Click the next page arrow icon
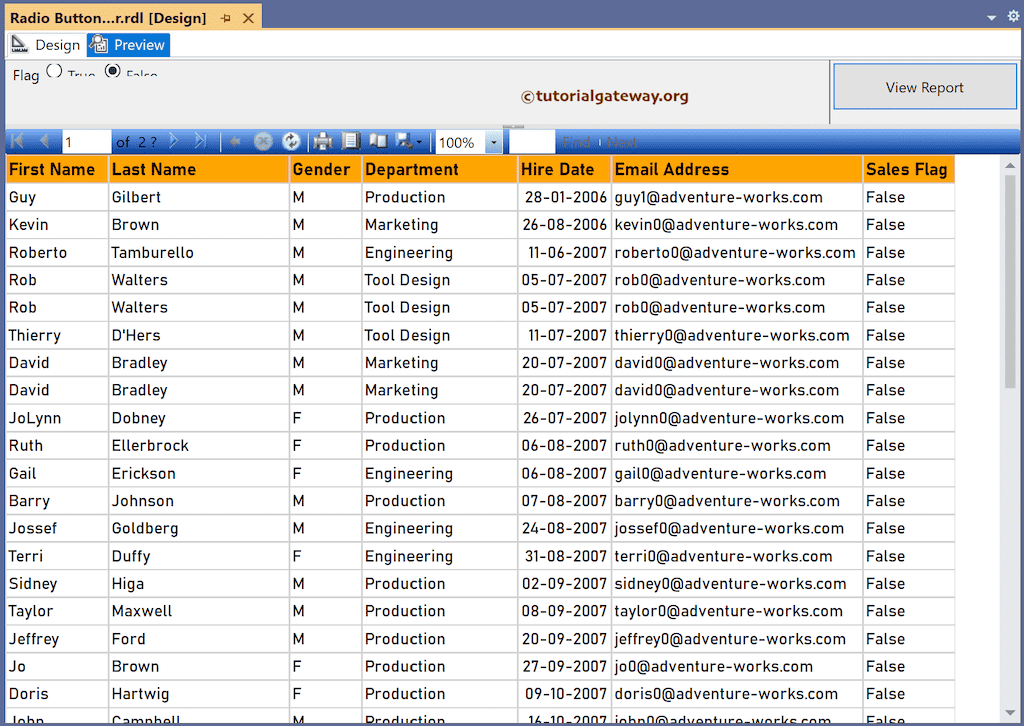1024x726 pixels. tap(172, 141)
